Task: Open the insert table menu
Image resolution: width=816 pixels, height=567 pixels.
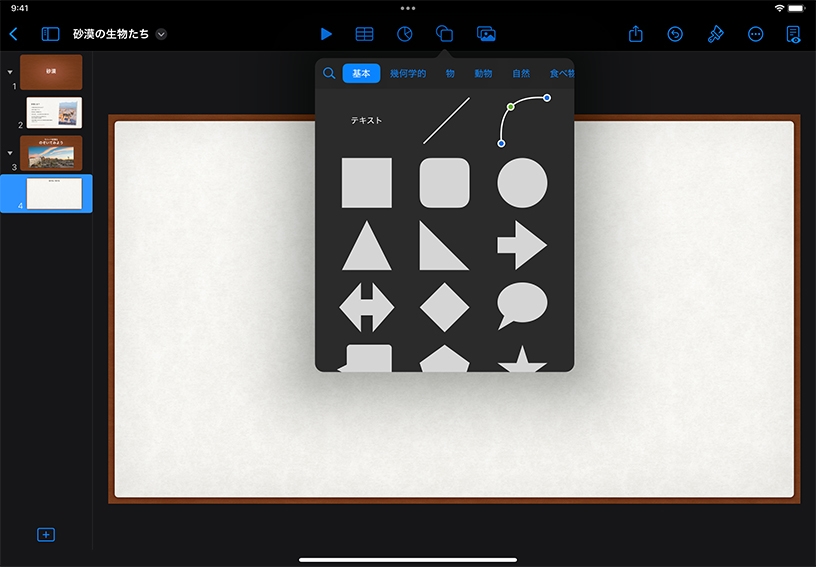Action: coord(365,34)
